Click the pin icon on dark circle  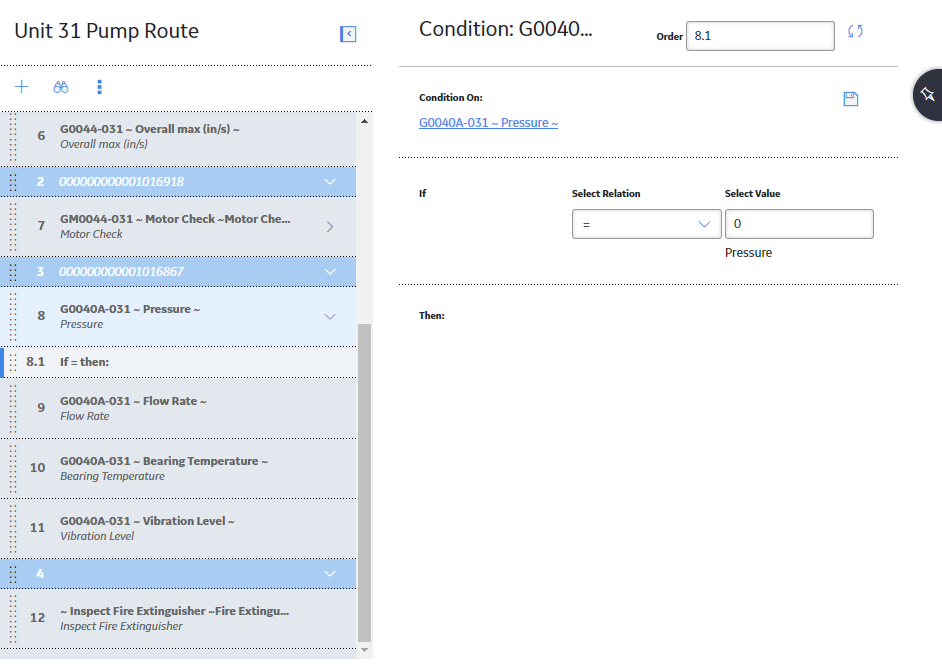[928, 94]
